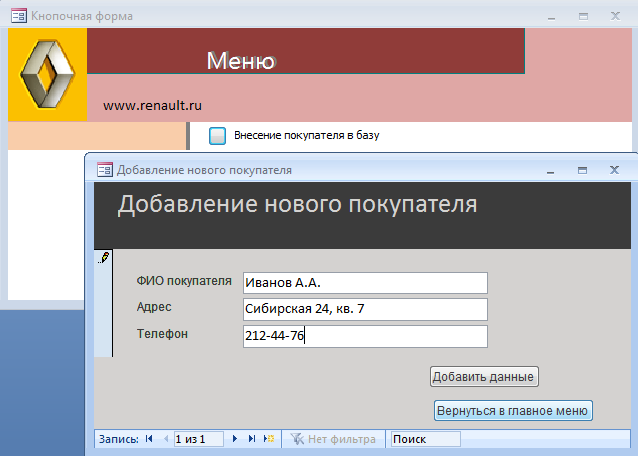
Task: Click the record number box 1 из 1
Action: (x=199, y=439)
